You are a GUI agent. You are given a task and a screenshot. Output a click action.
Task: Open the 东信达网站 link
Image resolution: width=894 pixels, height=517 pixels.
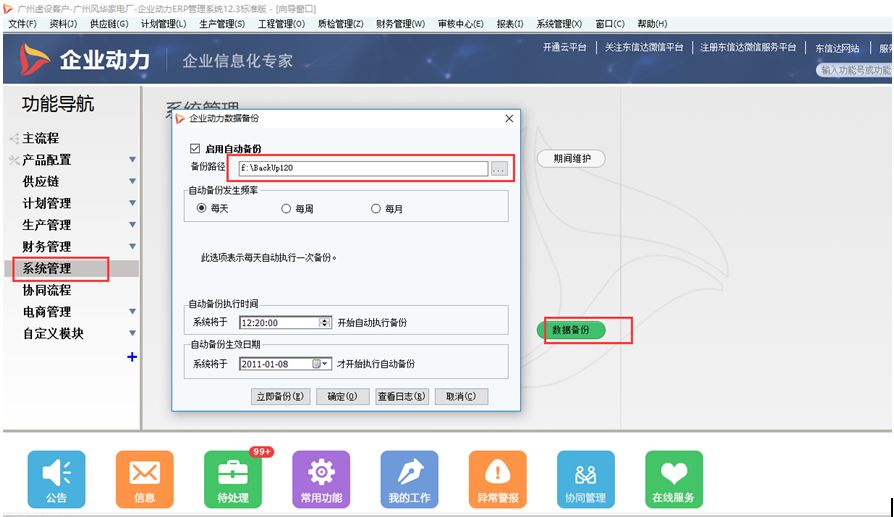[837, 48]
